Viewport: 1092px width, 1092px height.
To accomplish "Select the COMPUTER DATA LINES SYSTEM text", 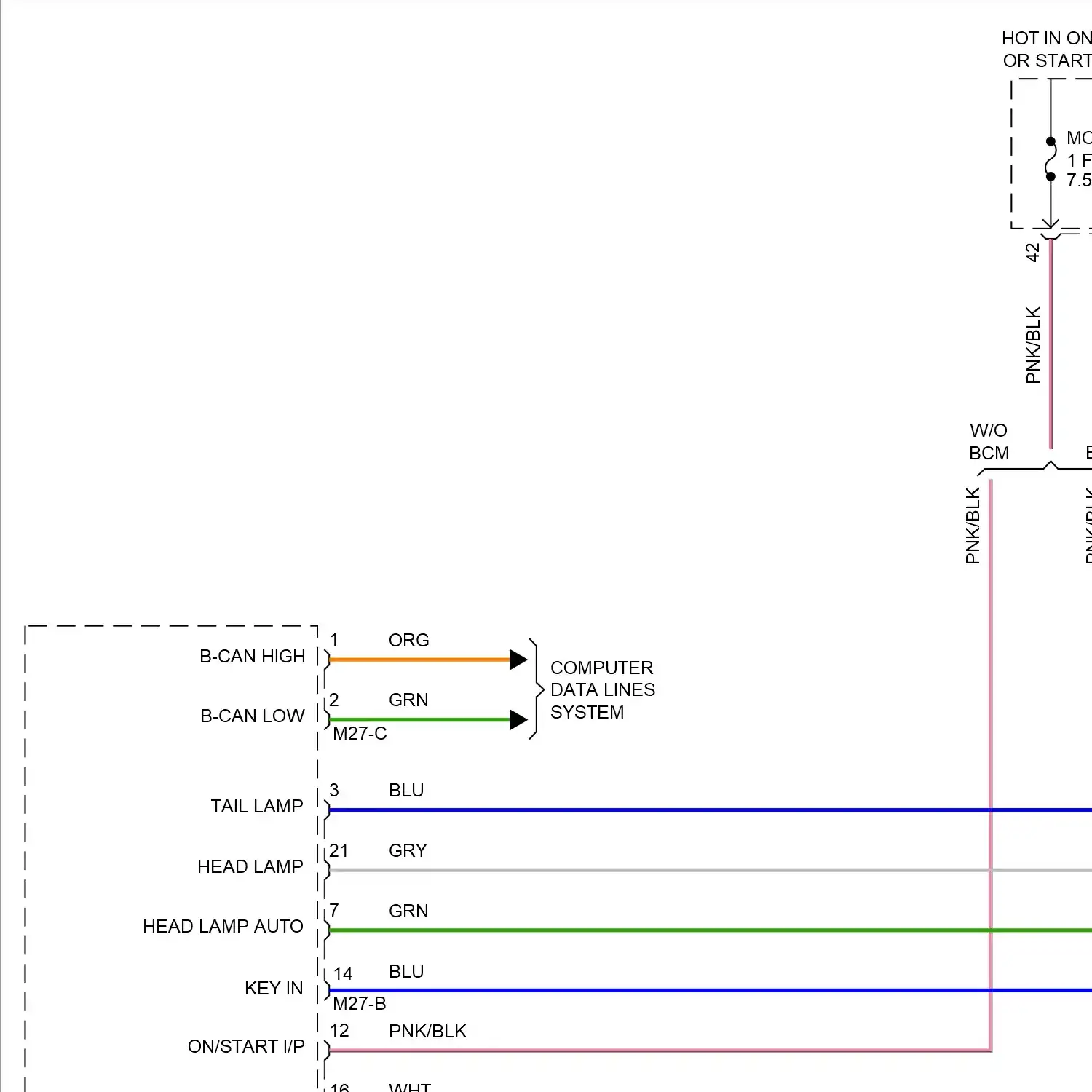I will pyautogui.click(x=602, y=689).
